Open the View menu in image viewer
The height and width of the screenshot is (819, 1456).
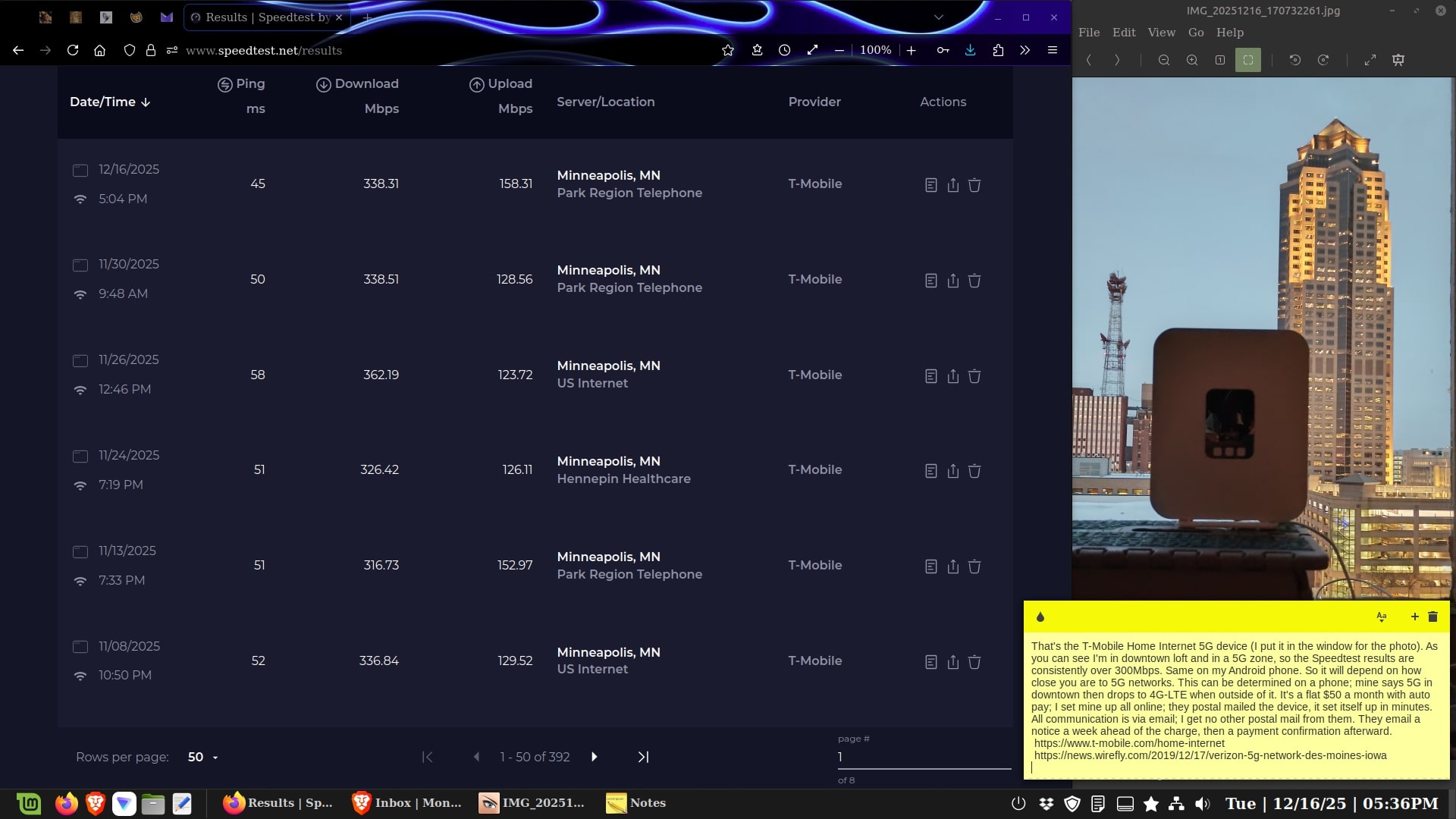[x=1160, y=33]
